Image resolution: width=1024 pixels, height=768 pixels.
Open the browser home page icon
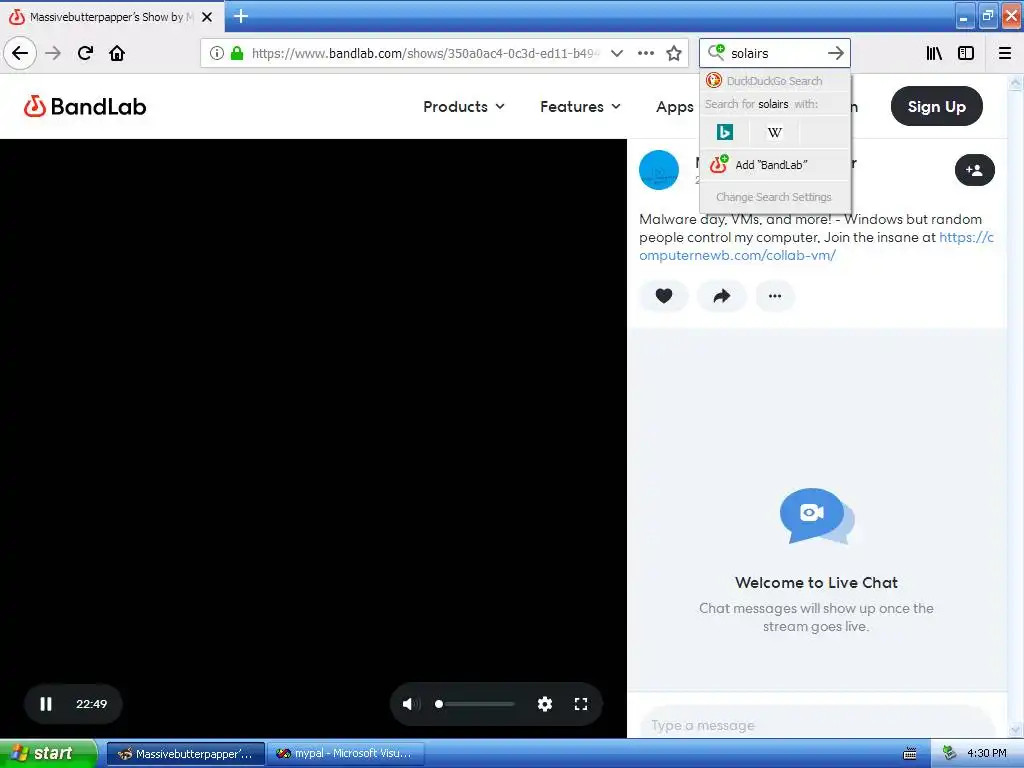click(x=117, y=53)
